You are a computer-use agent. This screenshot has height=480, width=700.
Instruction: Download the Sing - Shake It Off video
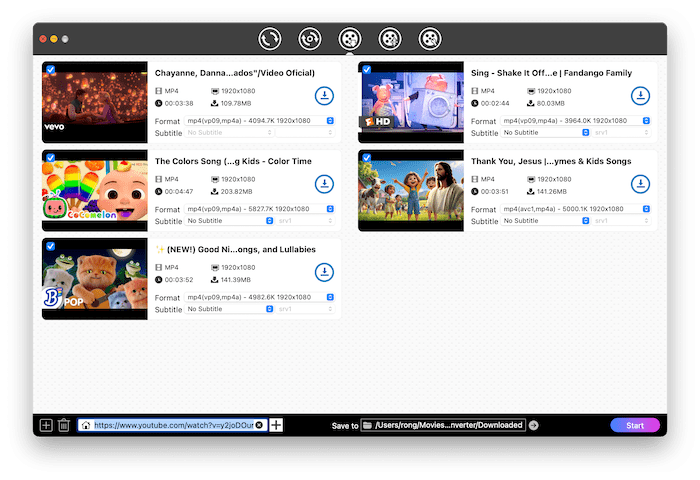point(640,96)
